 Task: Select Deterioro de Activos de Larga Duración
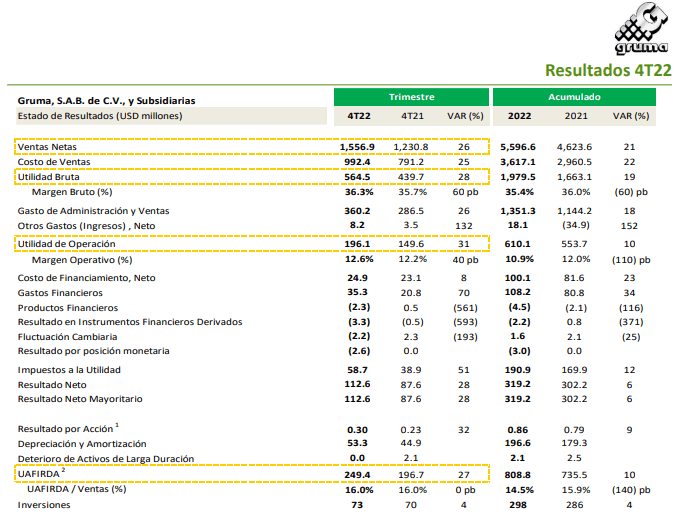[x=106, y=459]
